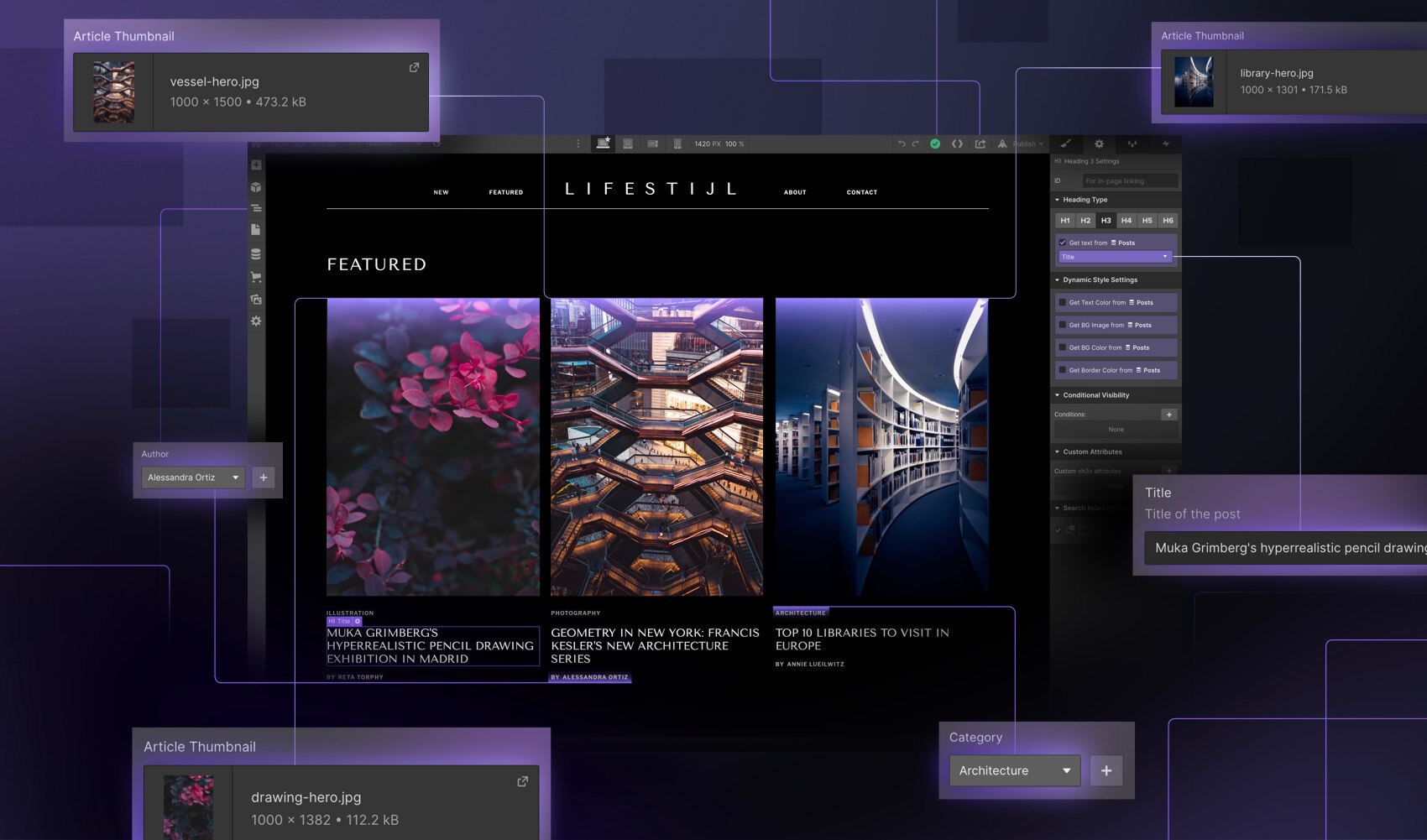Open the code export view
The image size is (1427, 840).
pyautogui.click(x=957, y=143)
